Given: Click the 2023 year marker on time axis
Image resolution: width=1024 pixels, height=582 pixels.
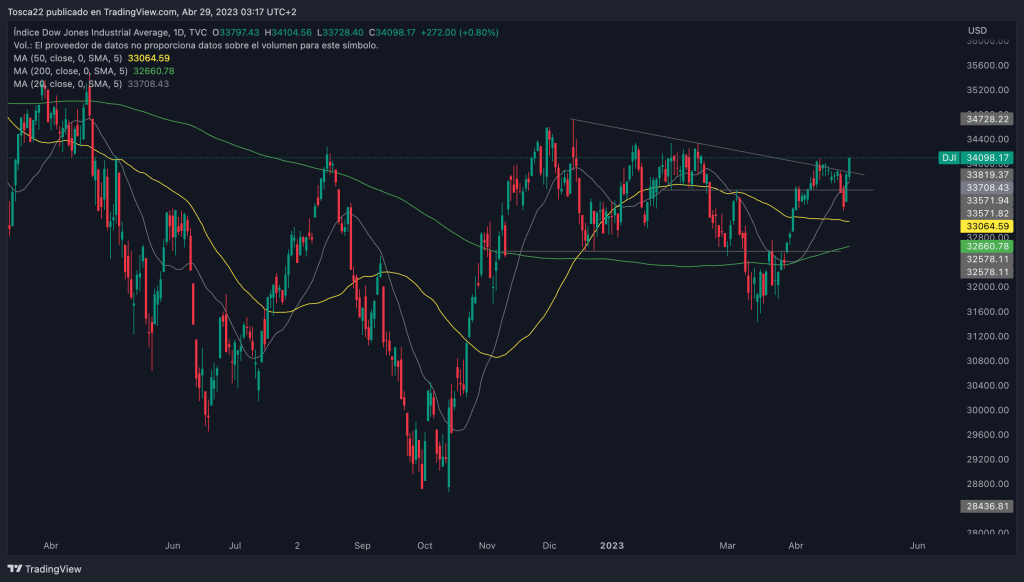Looking at the screenshot, I should [x=611, y=546].
